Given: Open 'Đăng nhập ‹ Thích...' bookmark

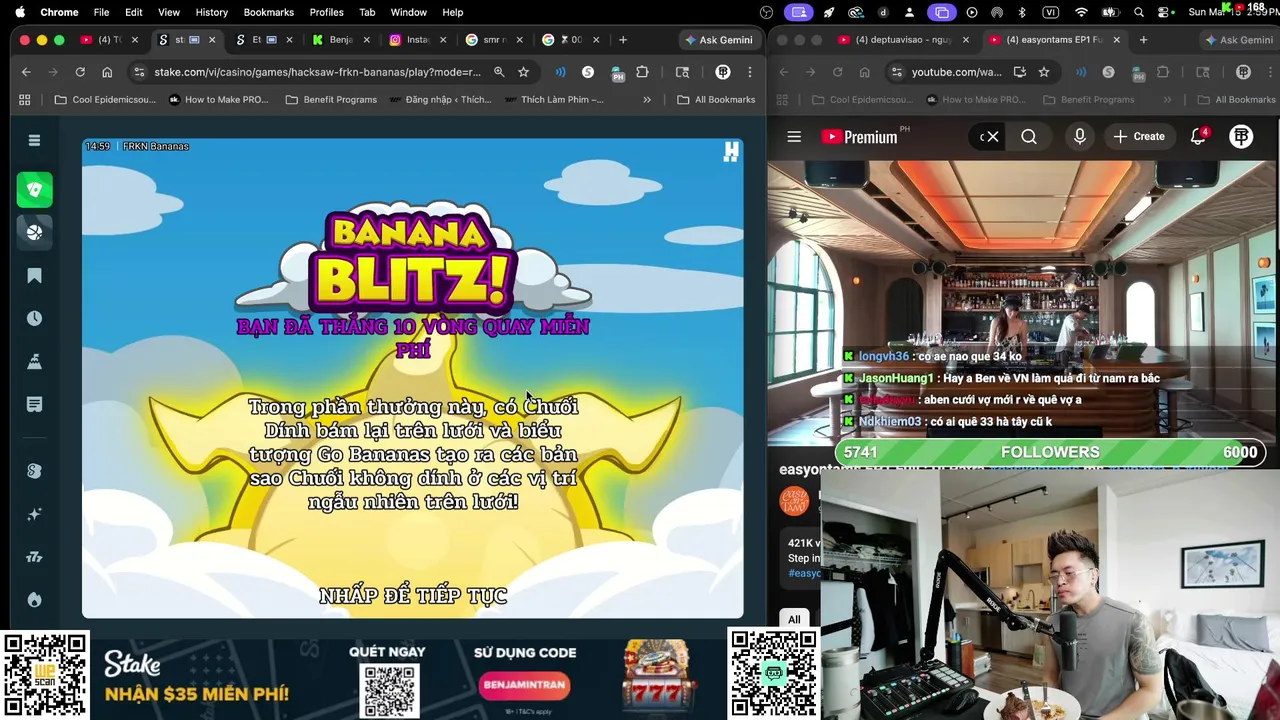Looking at the screenshot, I should click(x=440, y=99).
